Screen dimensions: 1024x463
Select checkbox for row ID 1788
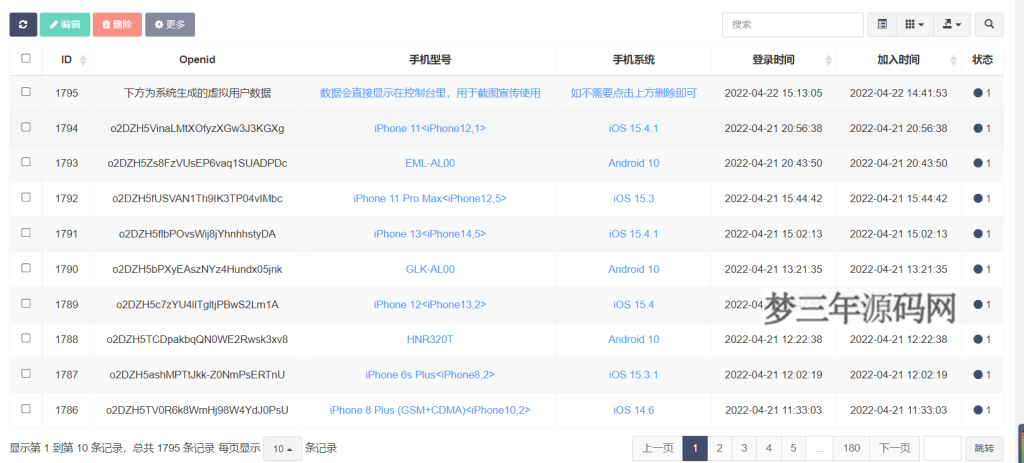(26, 338)
